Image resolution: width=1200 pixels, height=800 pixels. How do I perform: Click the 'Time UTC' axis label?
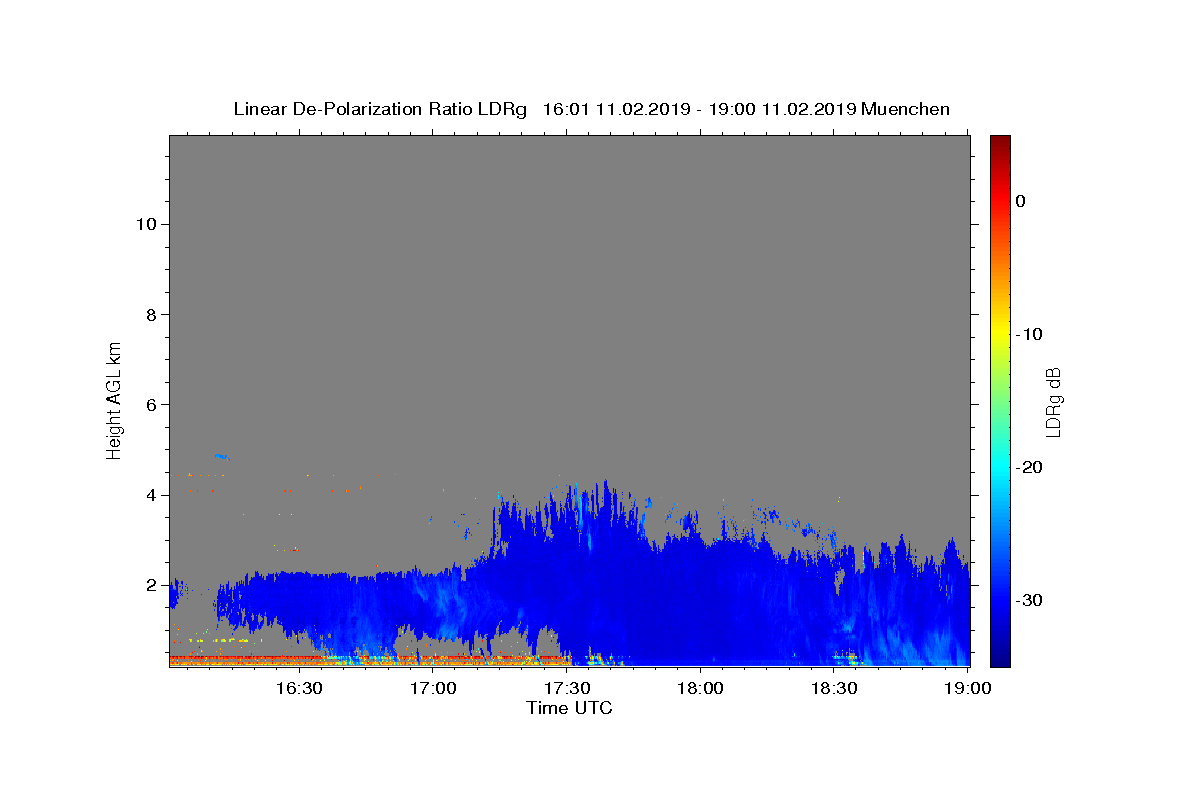[569, 709]
